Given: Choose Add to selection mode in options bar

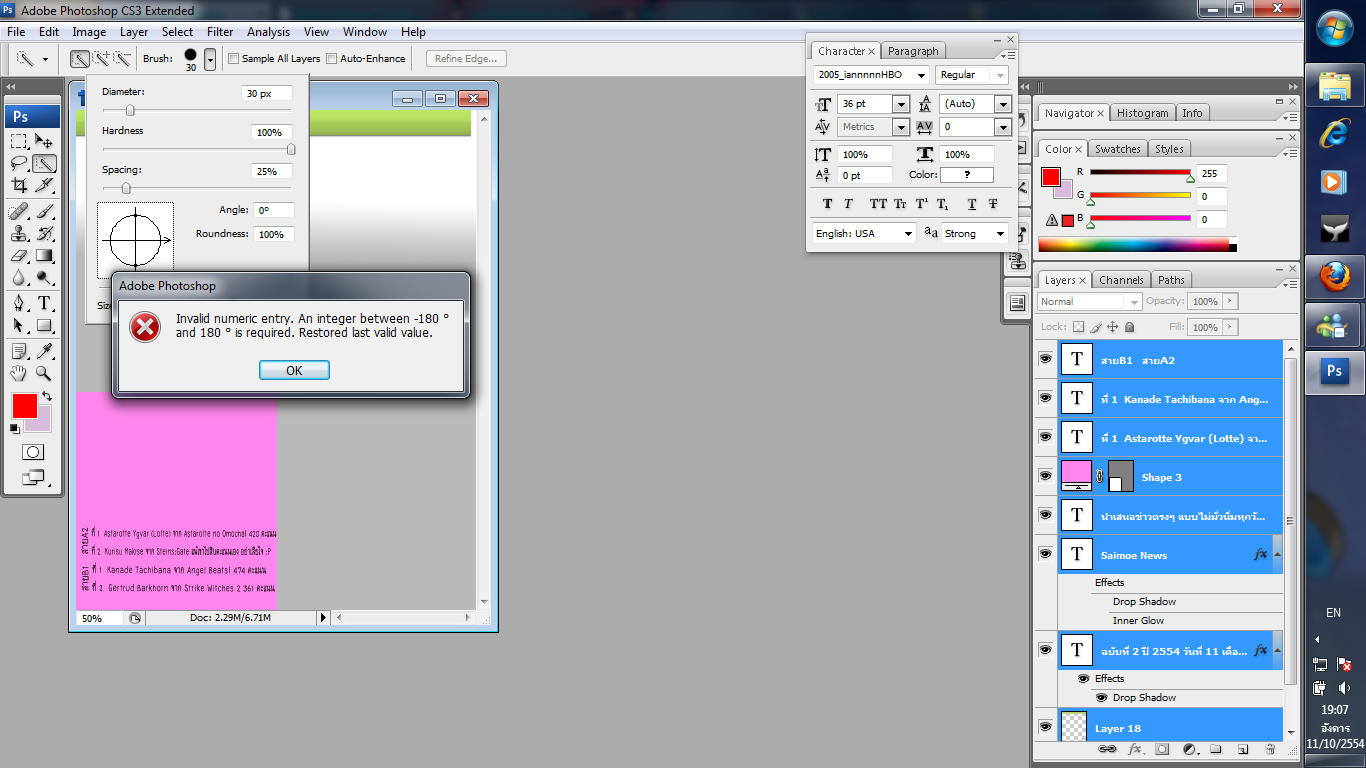Looking at the screenshot, I should [x=99, y=59].
